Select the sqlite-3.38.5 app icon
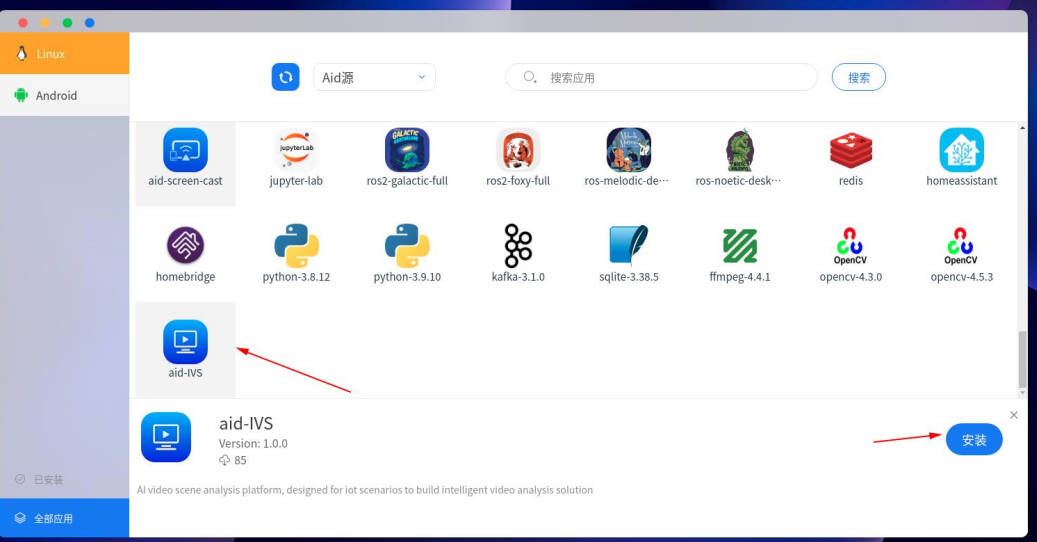 tap(628, 245)
